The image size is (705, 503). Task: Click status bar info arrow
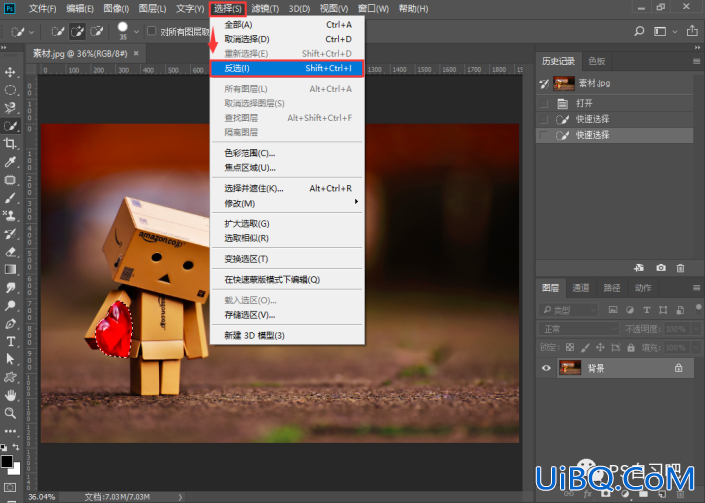(180, 497)
